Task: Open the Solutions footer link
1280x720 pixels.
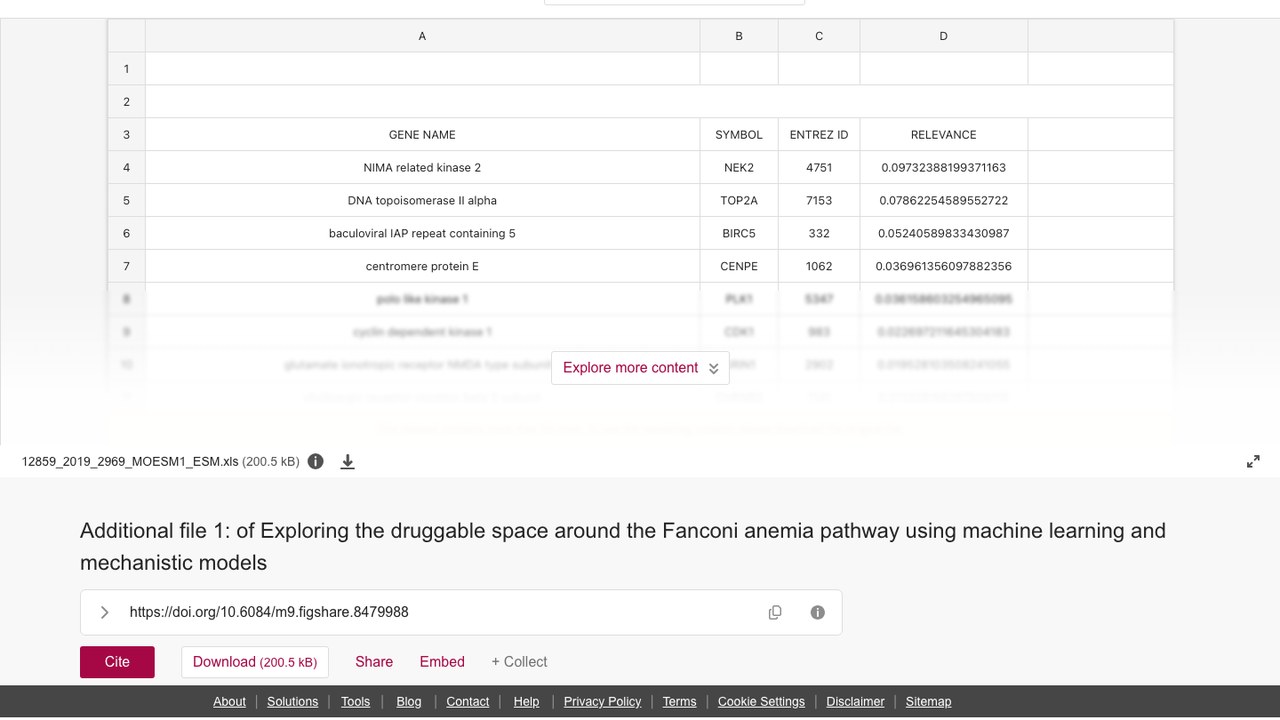Action: [292, 702]
